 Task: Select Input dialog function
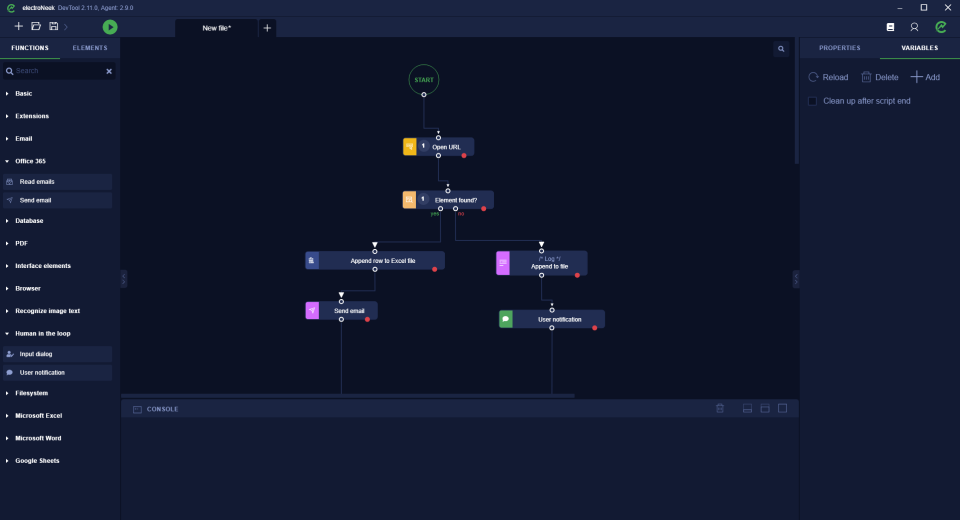(58, 354)
